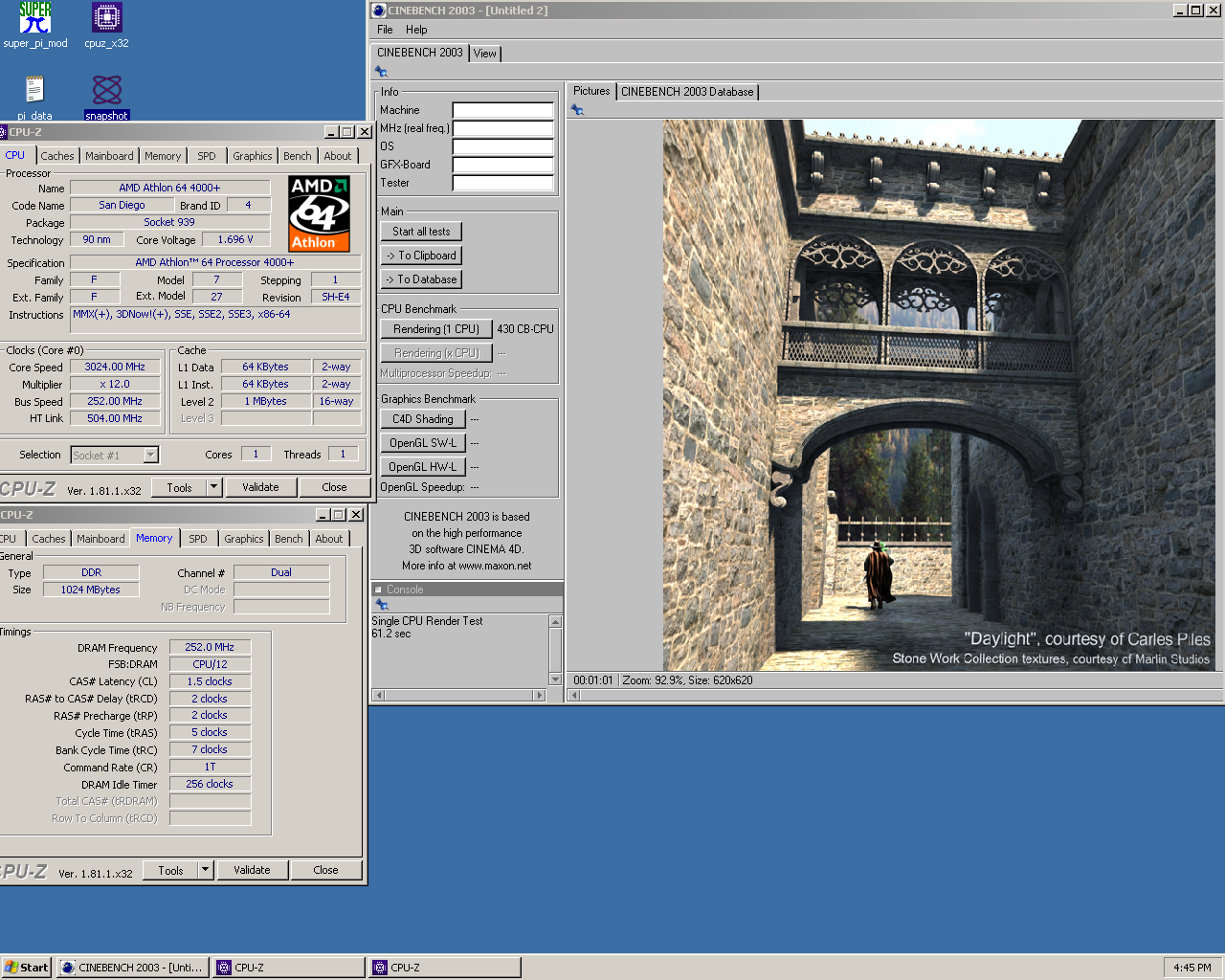Open the Help menu in CINEBENCH

point(416,30)
